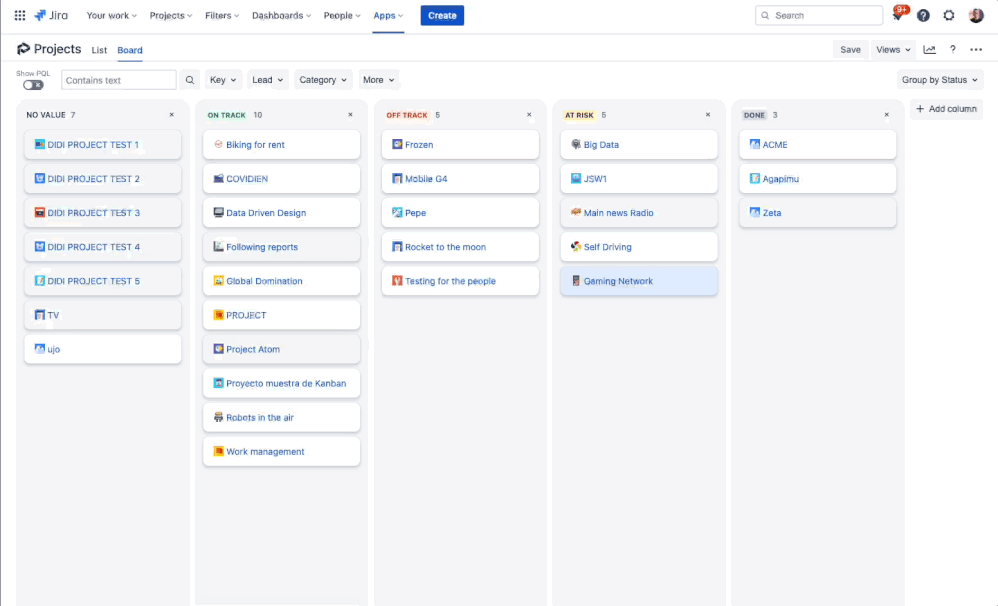Screen dimensions: 998x606
Task: Click the Create button
Action: (x=441, y=15)
